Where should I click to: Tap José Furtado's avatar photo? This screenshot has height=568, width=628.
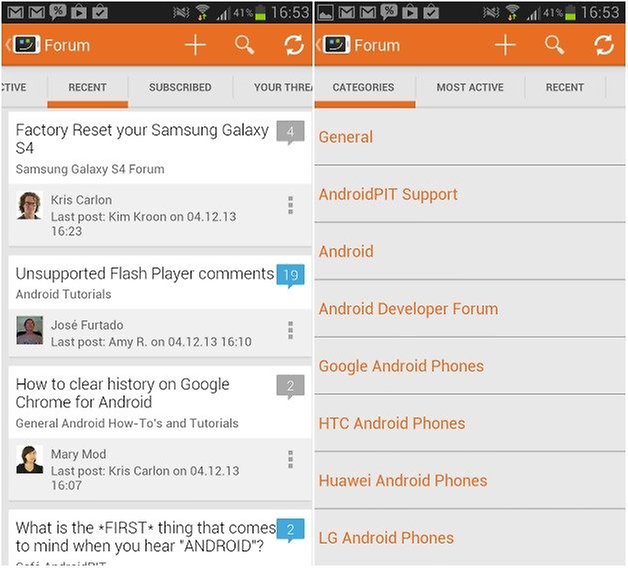coord(29,330)
